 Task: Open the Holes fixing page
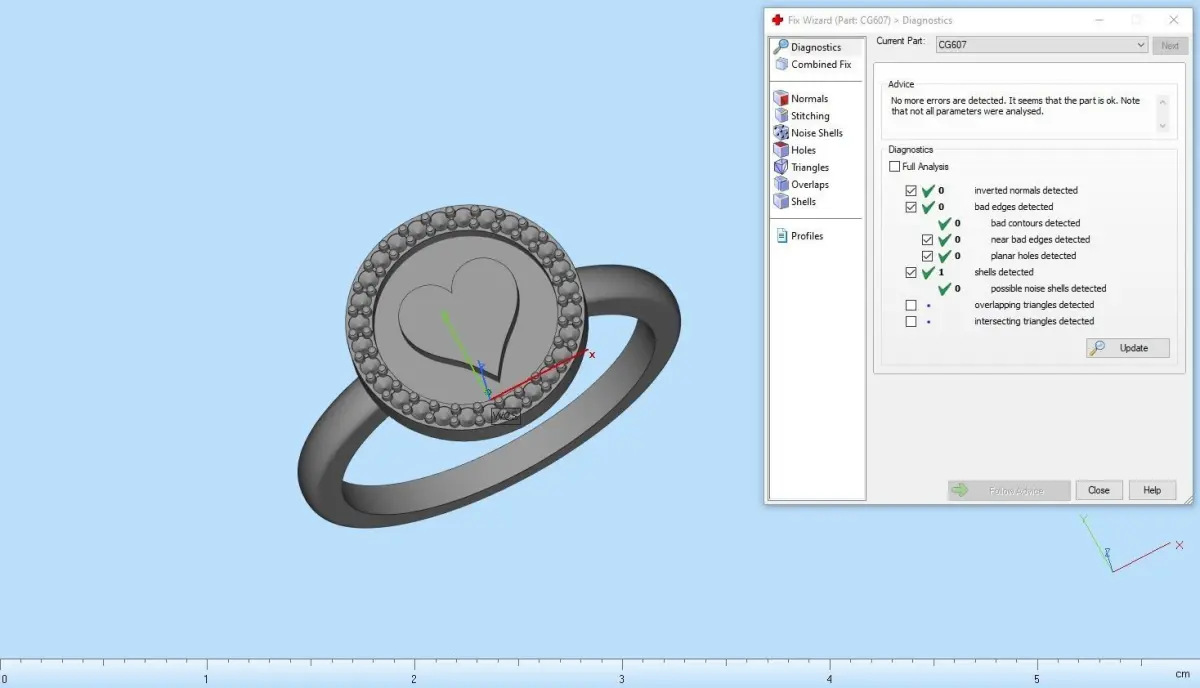(x=795, y=150)
